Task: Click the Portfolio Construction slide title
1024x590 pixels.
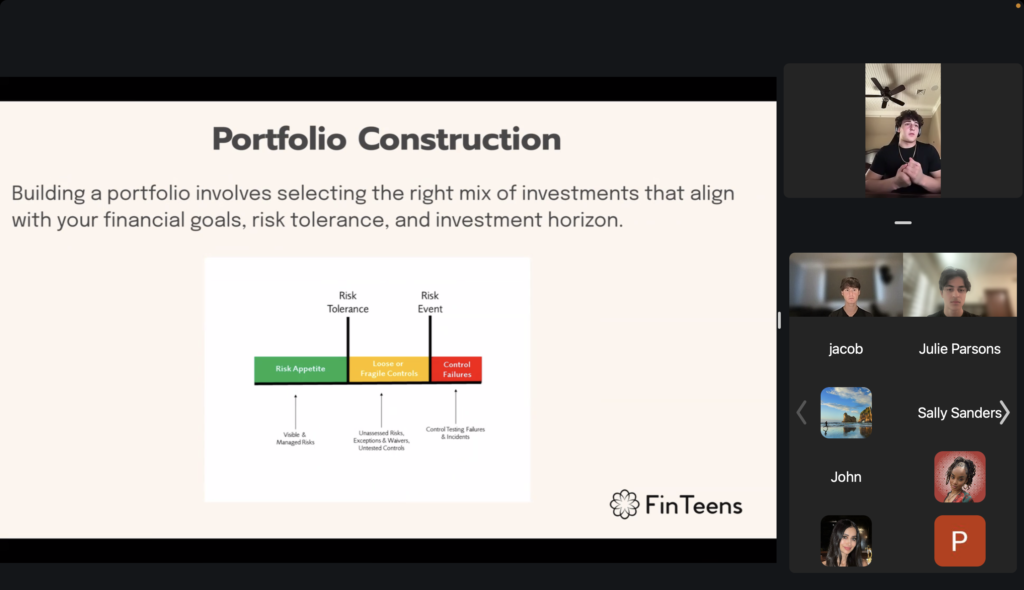Action: pos(387,139)
